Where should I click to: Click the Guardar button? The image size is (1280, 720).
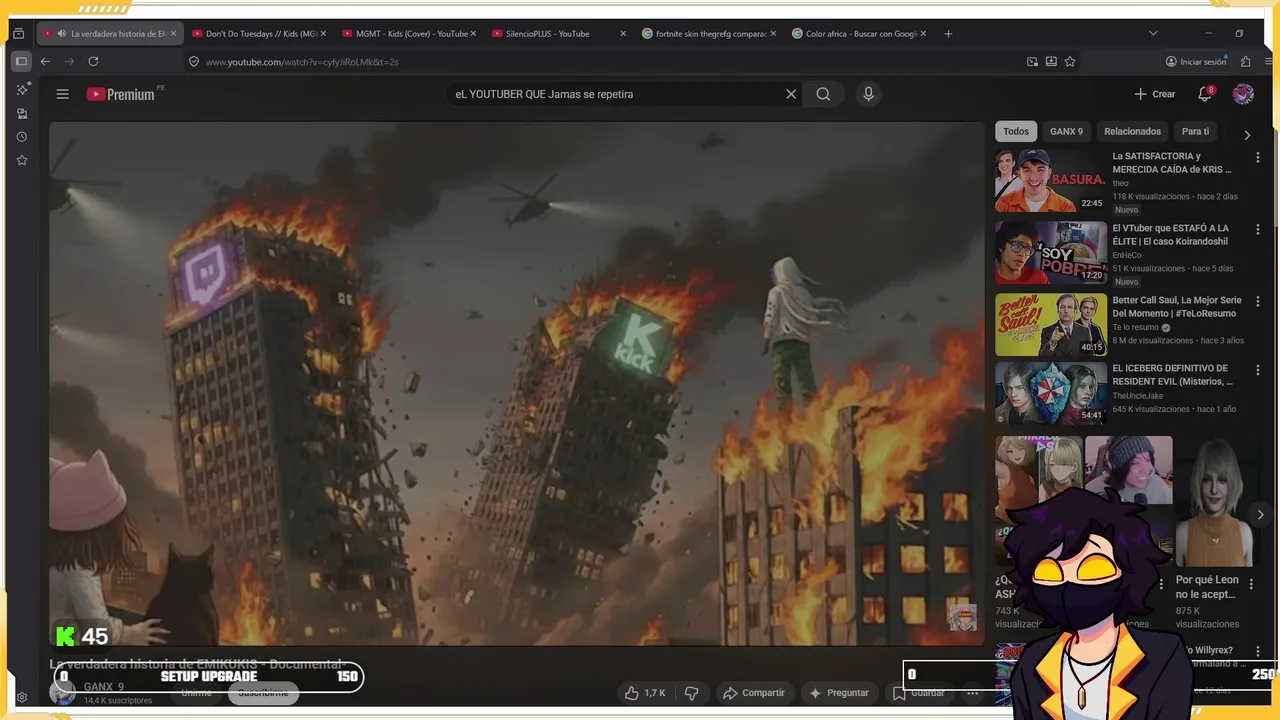pyautogui.click(x=918, y=692)
